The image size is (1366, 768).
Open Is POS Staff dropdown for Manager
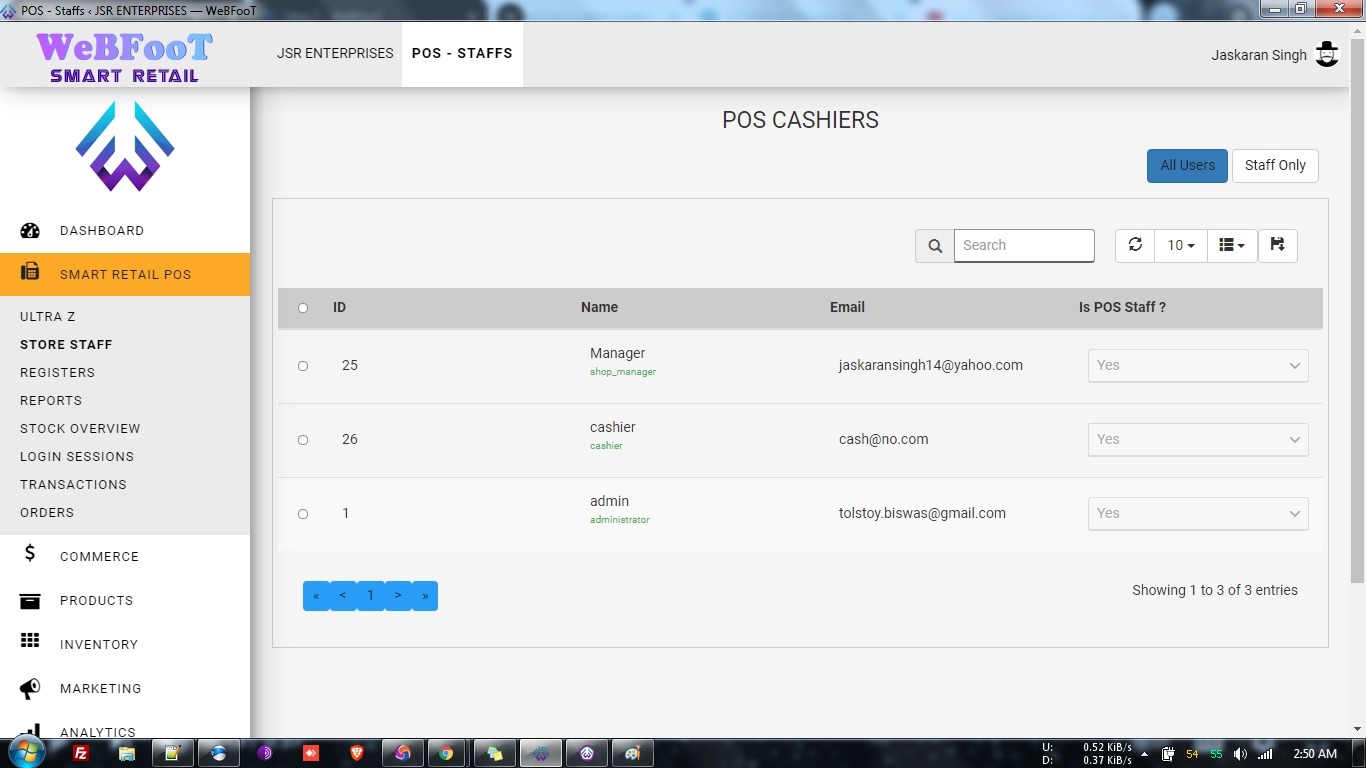tap(1197, 365)
